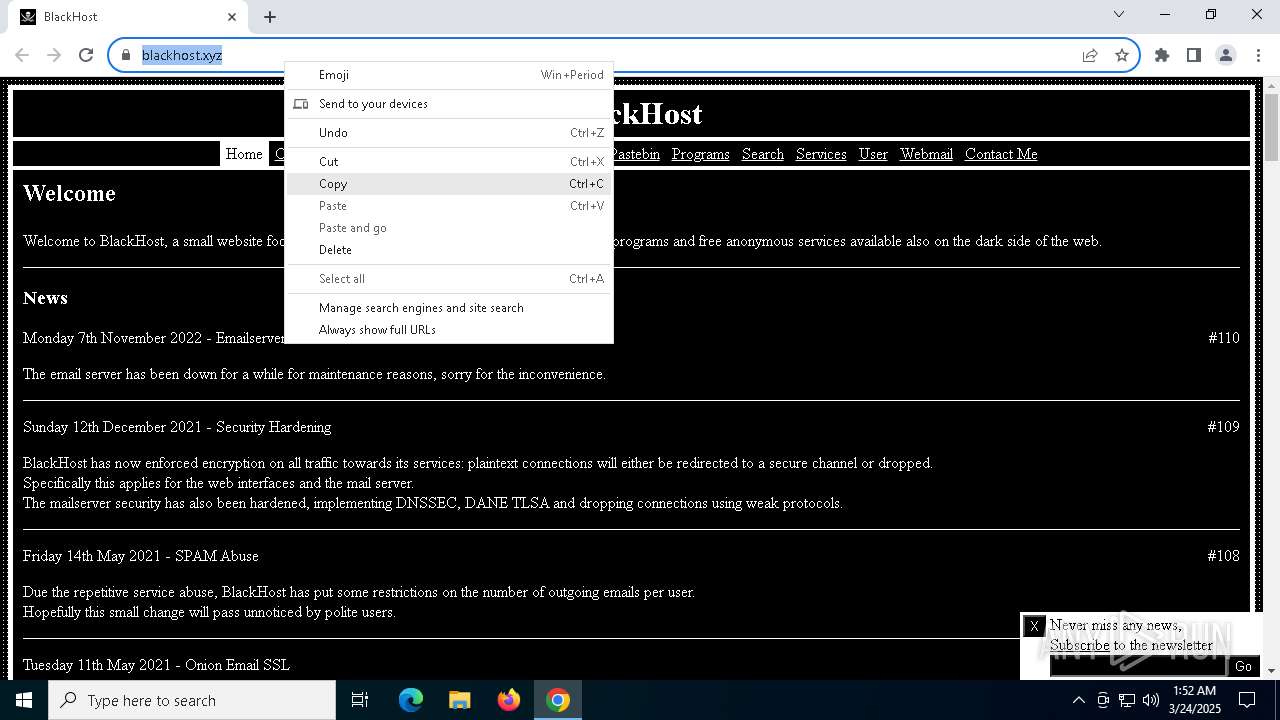Launch Microsoft Edge from the taskbar
The width and height of the screenshot is (1280, 720).
[411, 700]
